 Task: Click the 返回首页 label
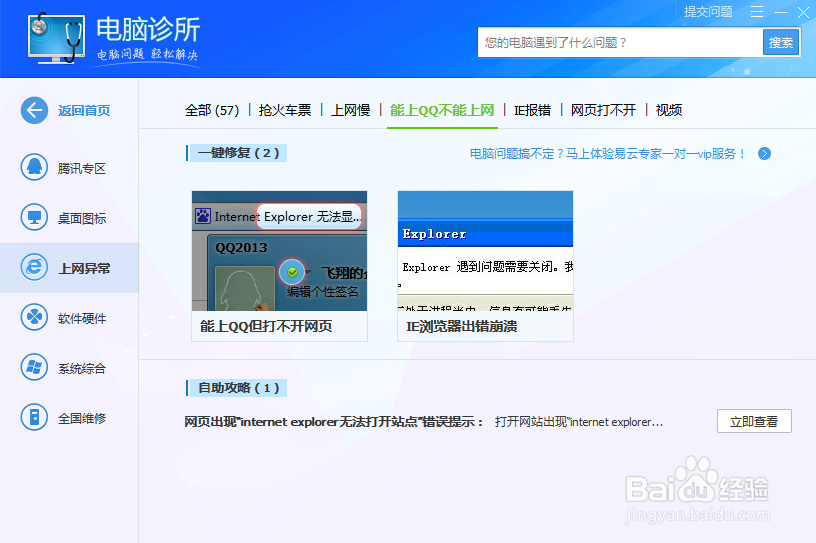tap(84, 110)
